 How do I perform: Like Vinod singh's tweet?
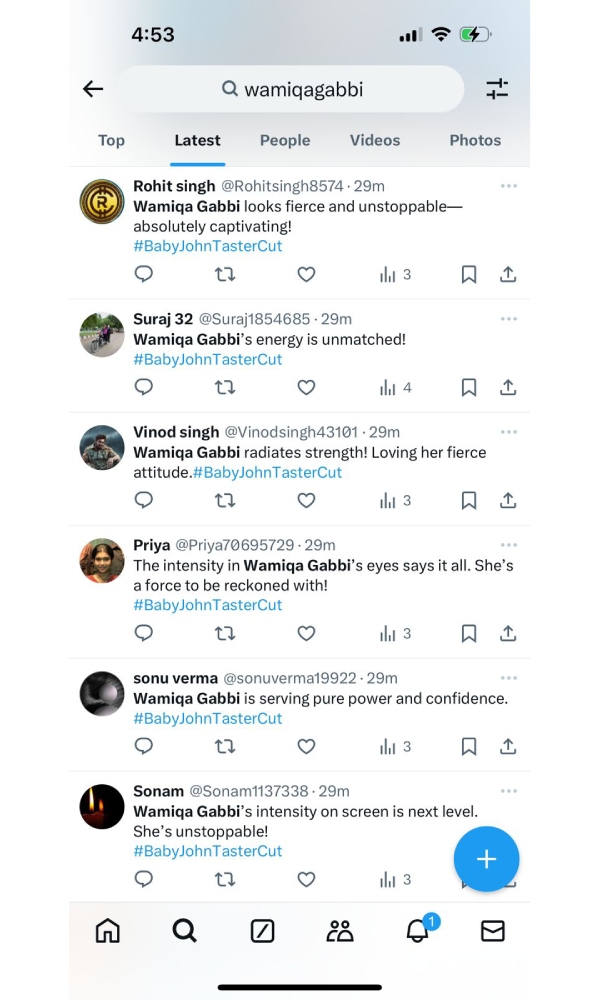coord(307,500)
